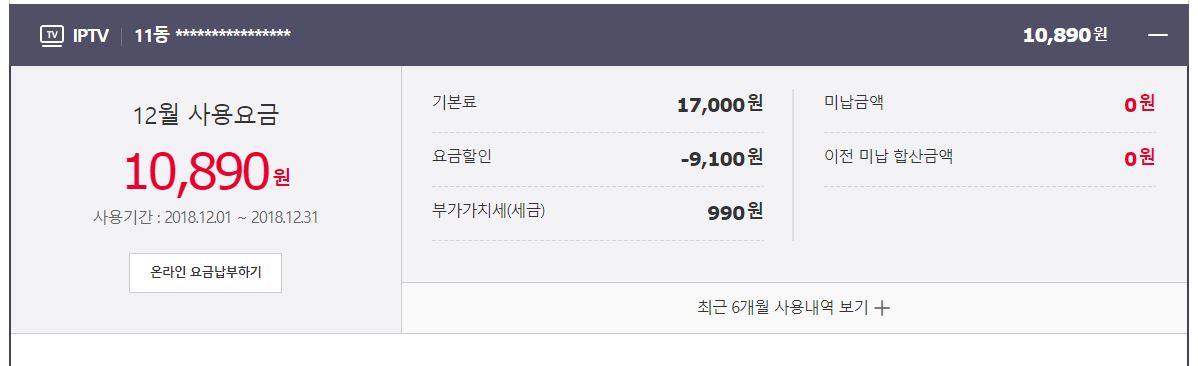Viewport: 1198px width, 366px height.
Task: Click the 990원 tax amount
Action: [x=736, y=212]
